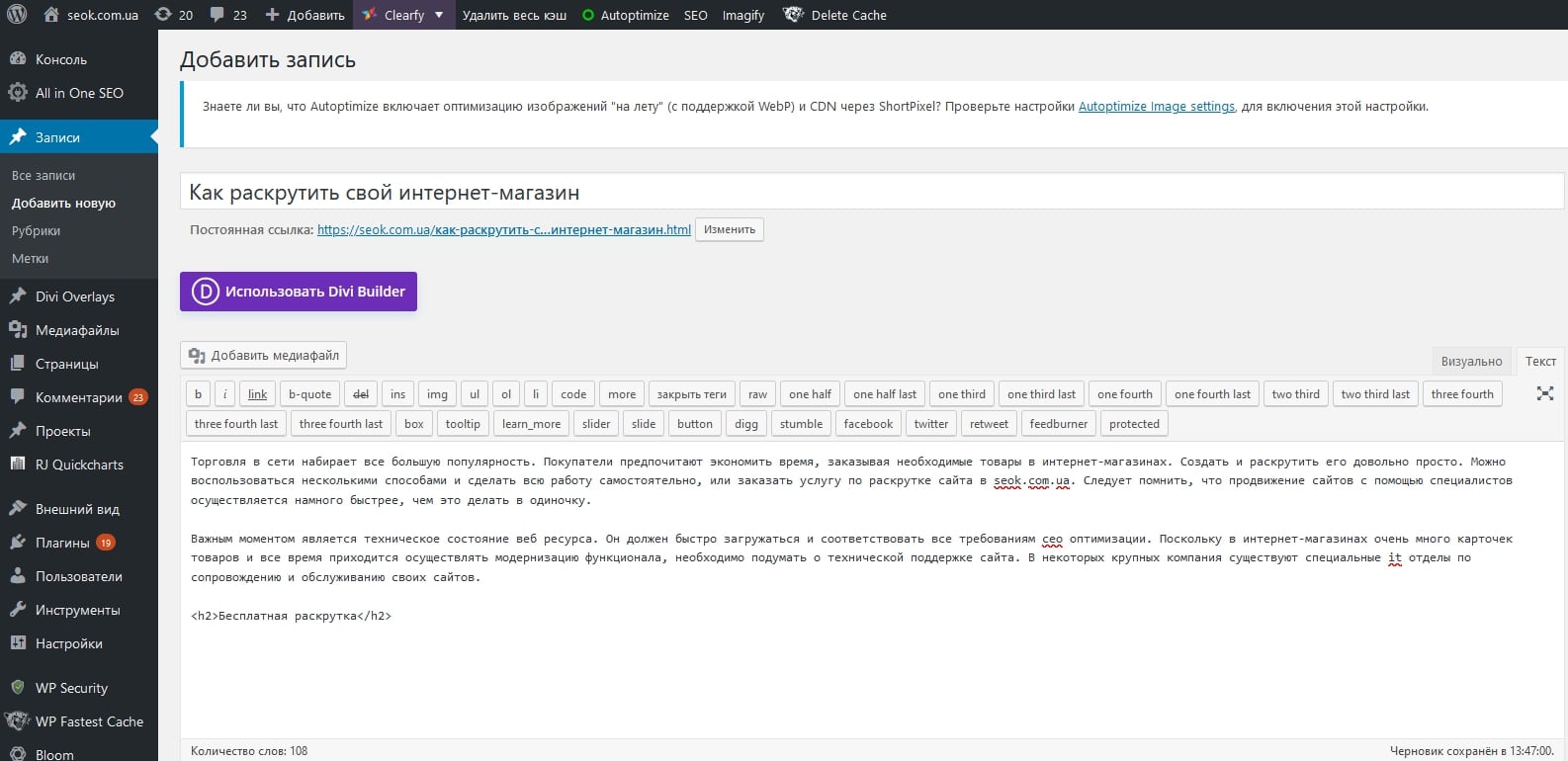The width and height of the screenshot is (1568, 761).
Task: Open Метки submenu item
Action: click(x=31, y=258)
